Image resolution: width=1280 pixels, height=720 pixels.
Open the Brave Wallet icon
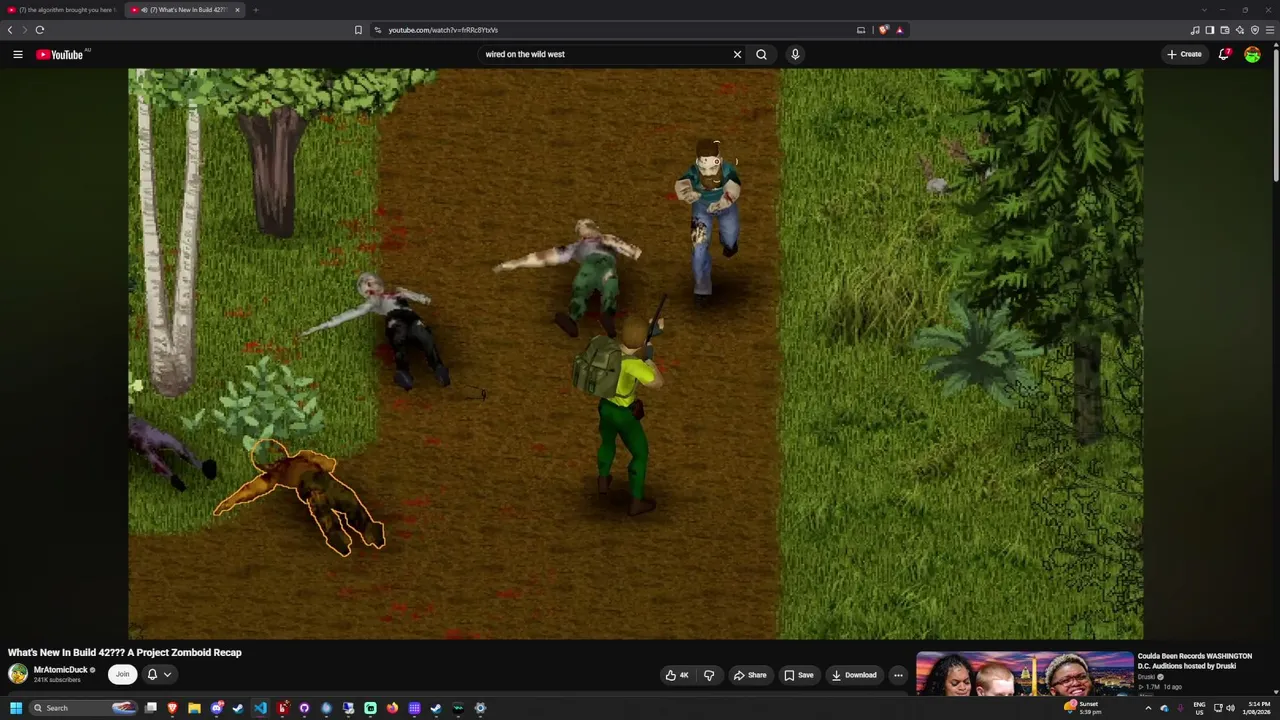coord(1224,30)
